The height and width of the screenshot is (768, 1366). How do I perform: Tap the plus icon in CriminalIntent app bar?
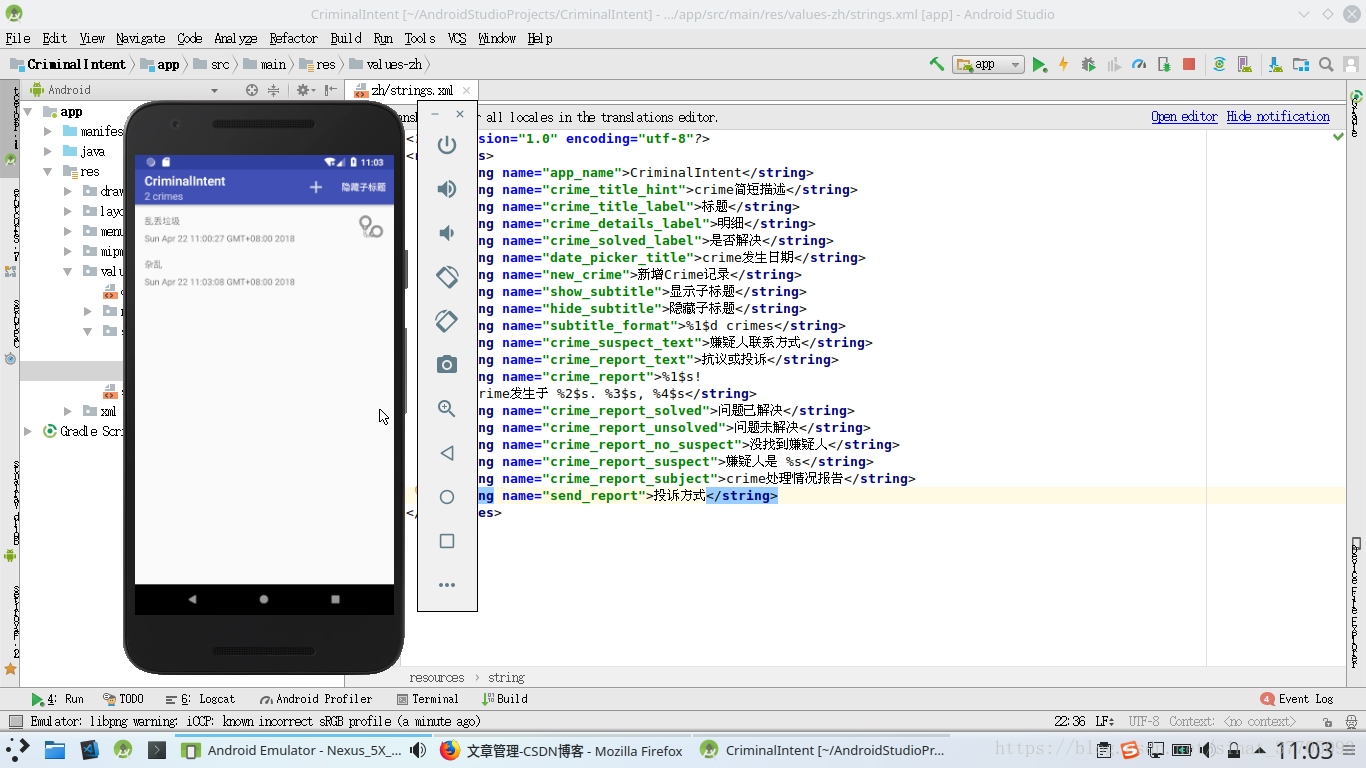pyautogui.click(x=316, y=188)
